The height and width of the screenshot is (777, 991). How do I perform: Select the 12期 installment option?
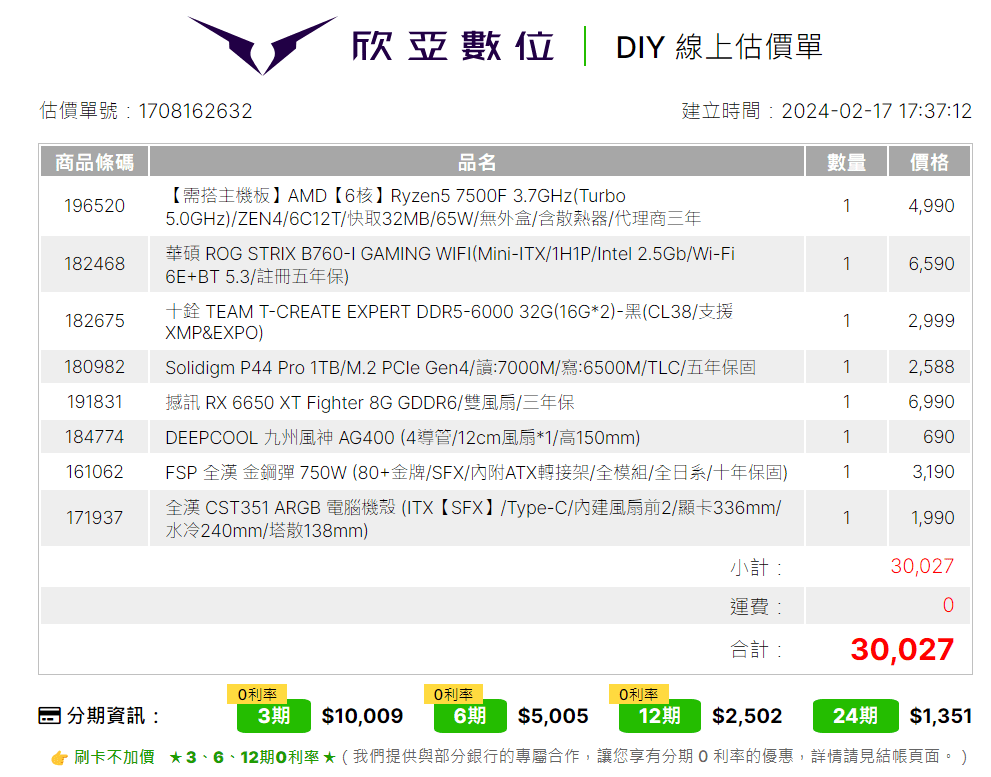(659, 716)
